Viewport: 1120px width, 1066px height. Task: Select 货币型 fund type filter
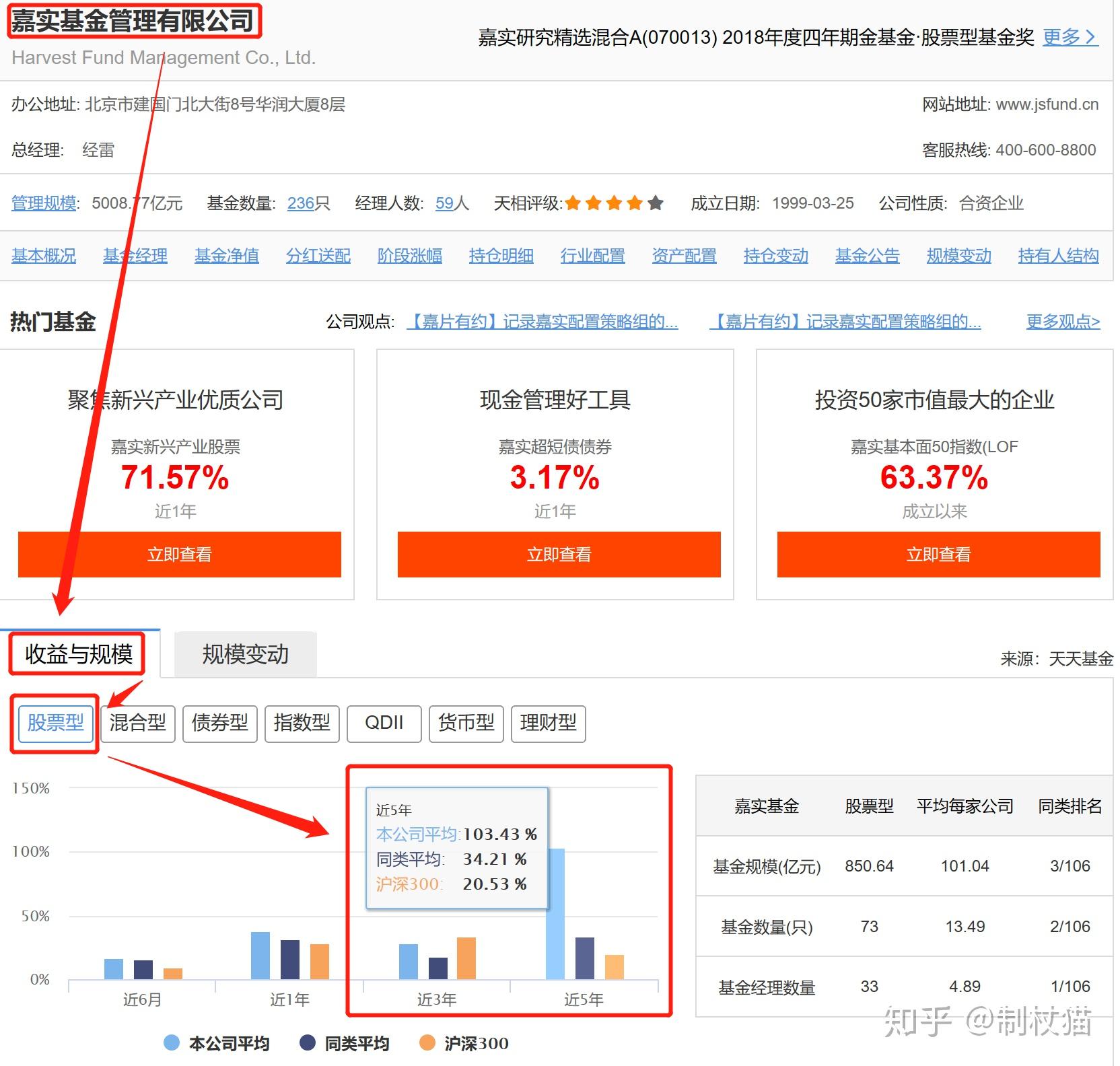click(x=466, y=723)
